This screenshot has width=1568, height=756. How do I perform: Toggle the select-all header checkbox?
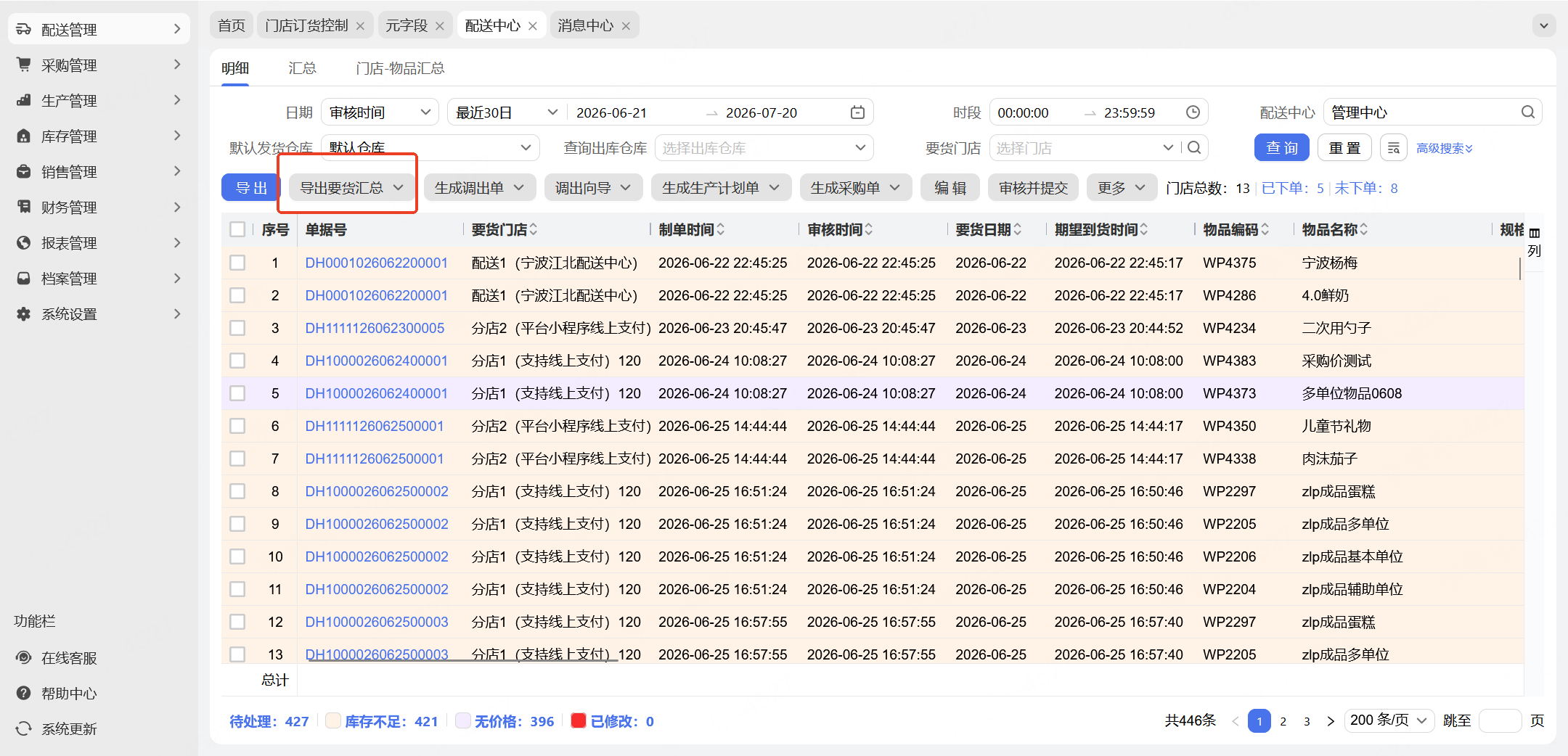click(237, 230)
